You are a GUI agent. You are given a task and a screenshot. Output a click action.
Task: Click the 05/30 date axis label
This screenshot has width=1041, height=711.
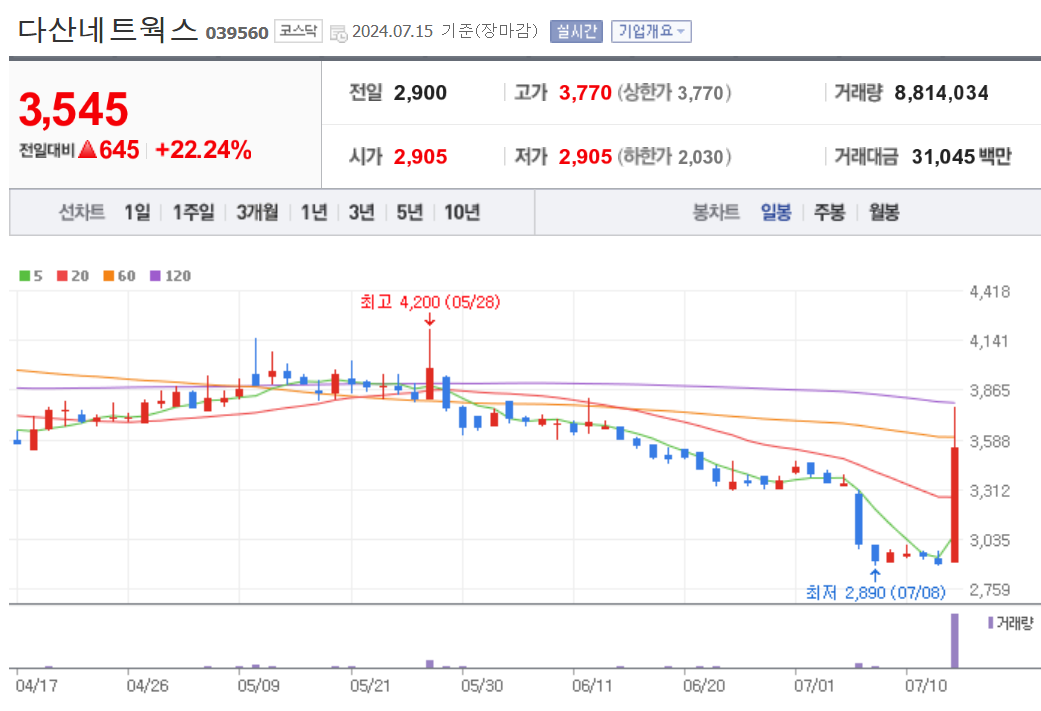481,686
